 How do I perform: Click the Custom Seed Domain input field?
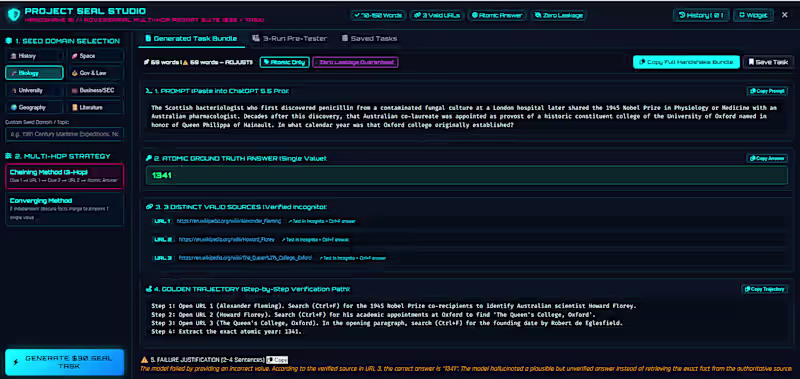pos(64,135)
